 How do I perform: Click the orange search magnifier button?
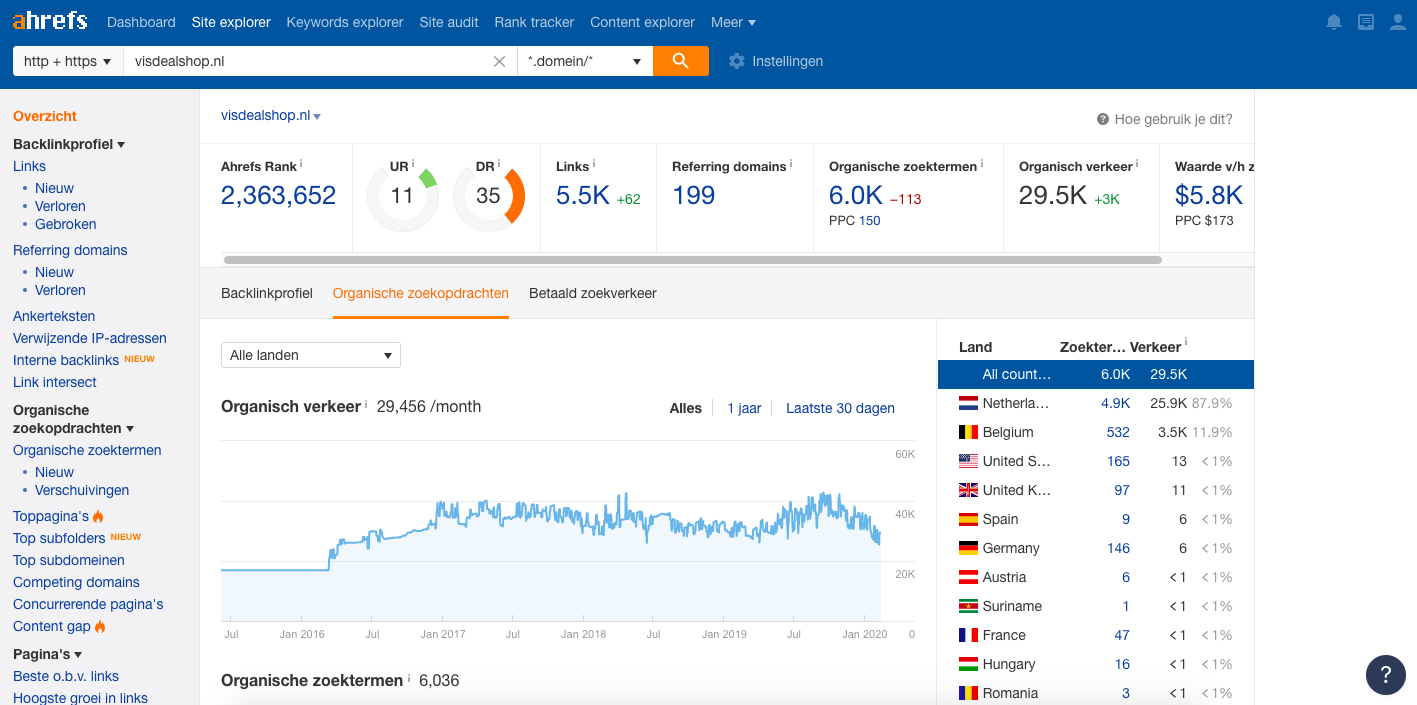tap(680, 61)
